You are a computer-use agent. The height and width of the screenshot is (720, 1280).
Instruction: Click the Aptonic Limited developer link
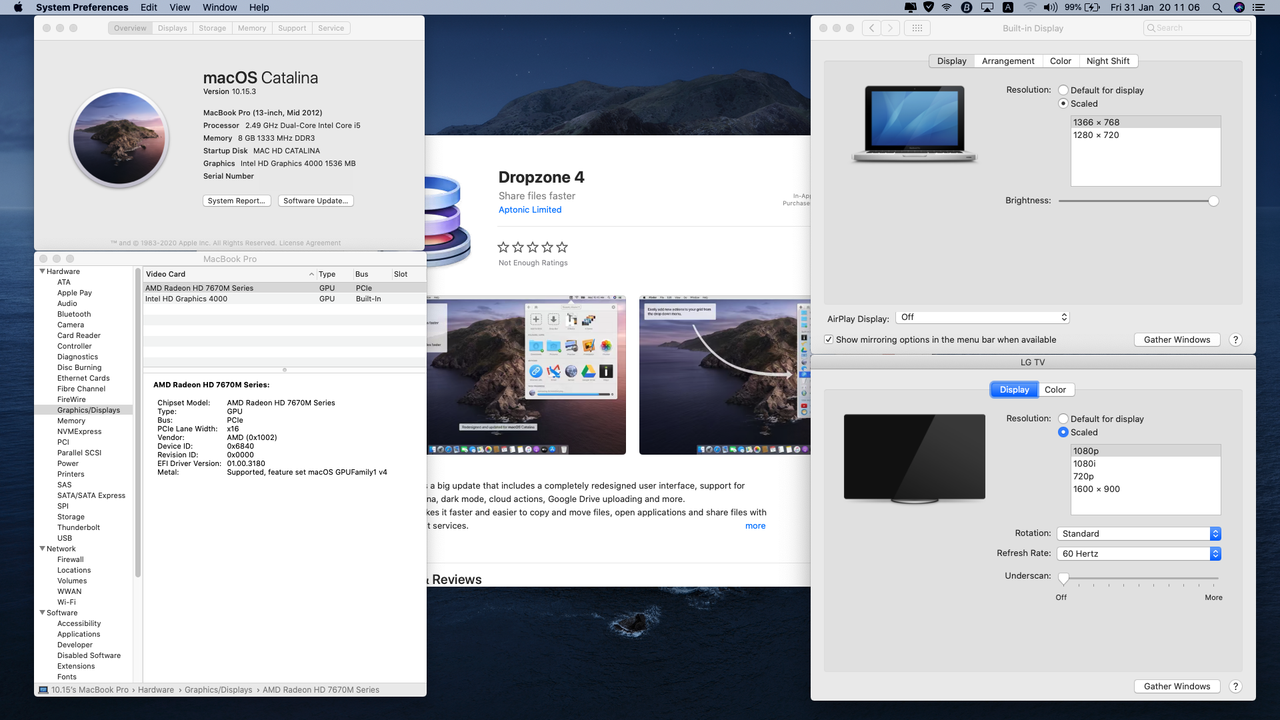coord(530,210)
